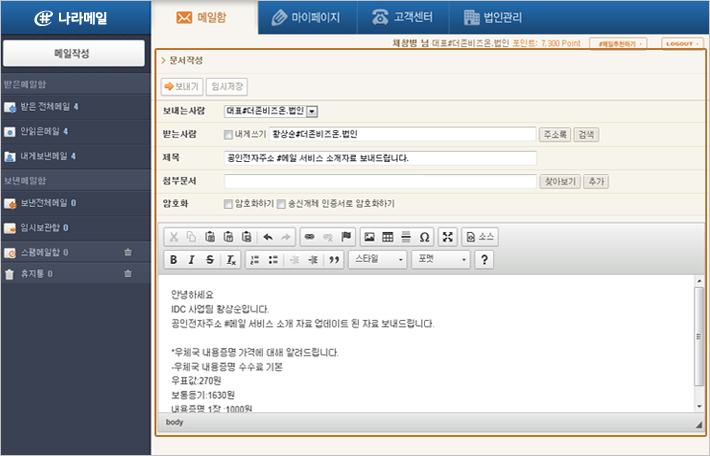Insert an image into the mail body
This screenshot has width=710, height=456.
[369, 237]
